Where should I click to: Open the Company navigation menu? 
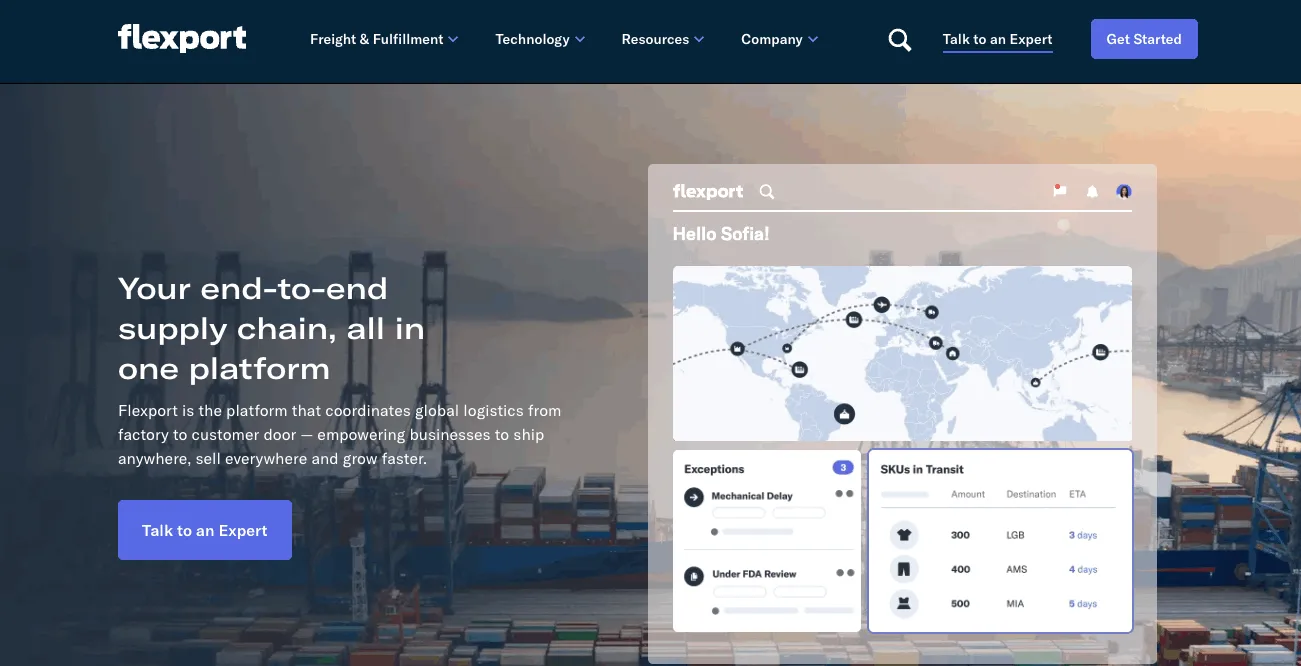tap(780, 40)
